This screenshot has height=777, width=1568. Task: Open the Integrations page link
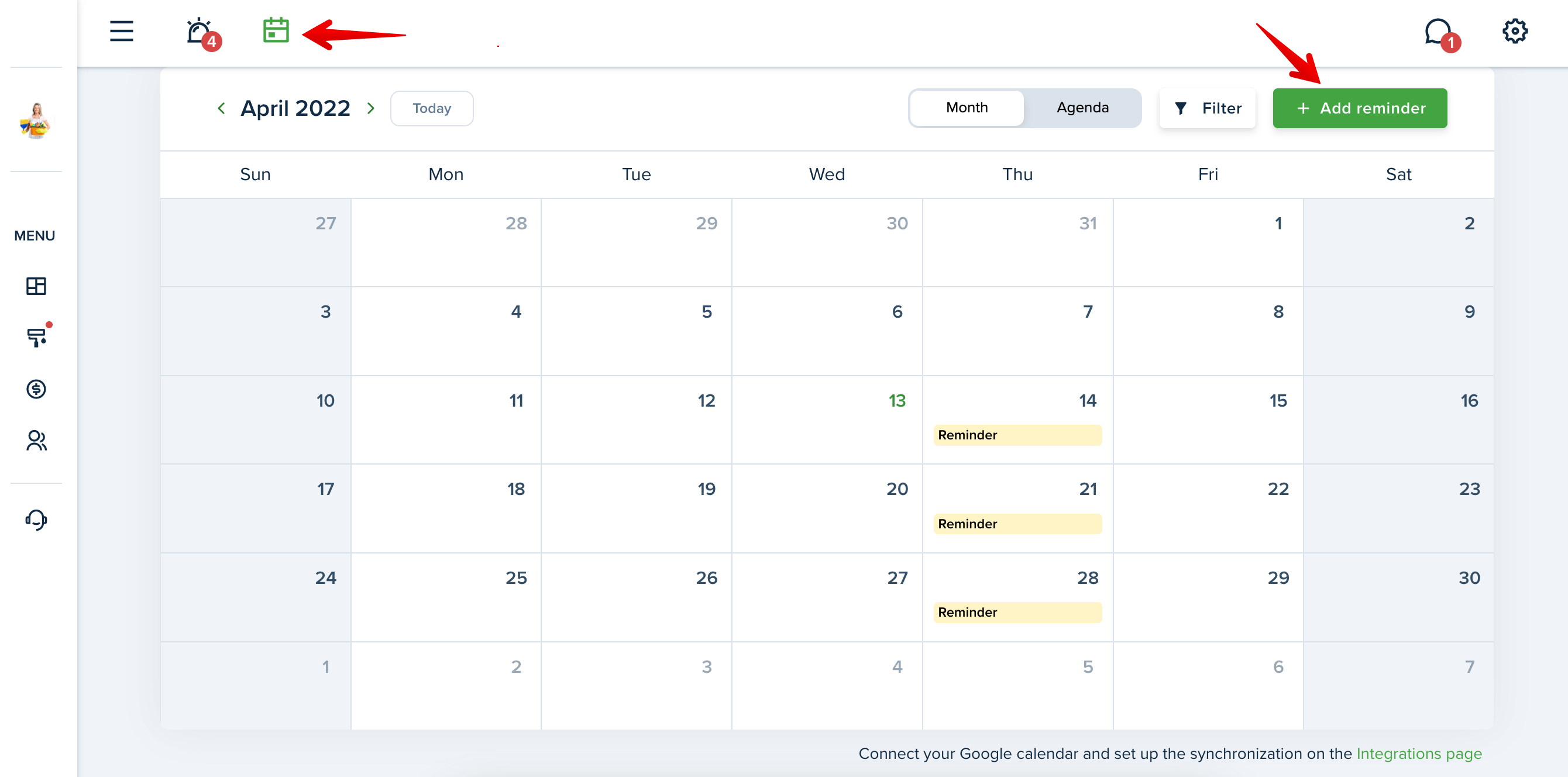tap(1419, 753)
